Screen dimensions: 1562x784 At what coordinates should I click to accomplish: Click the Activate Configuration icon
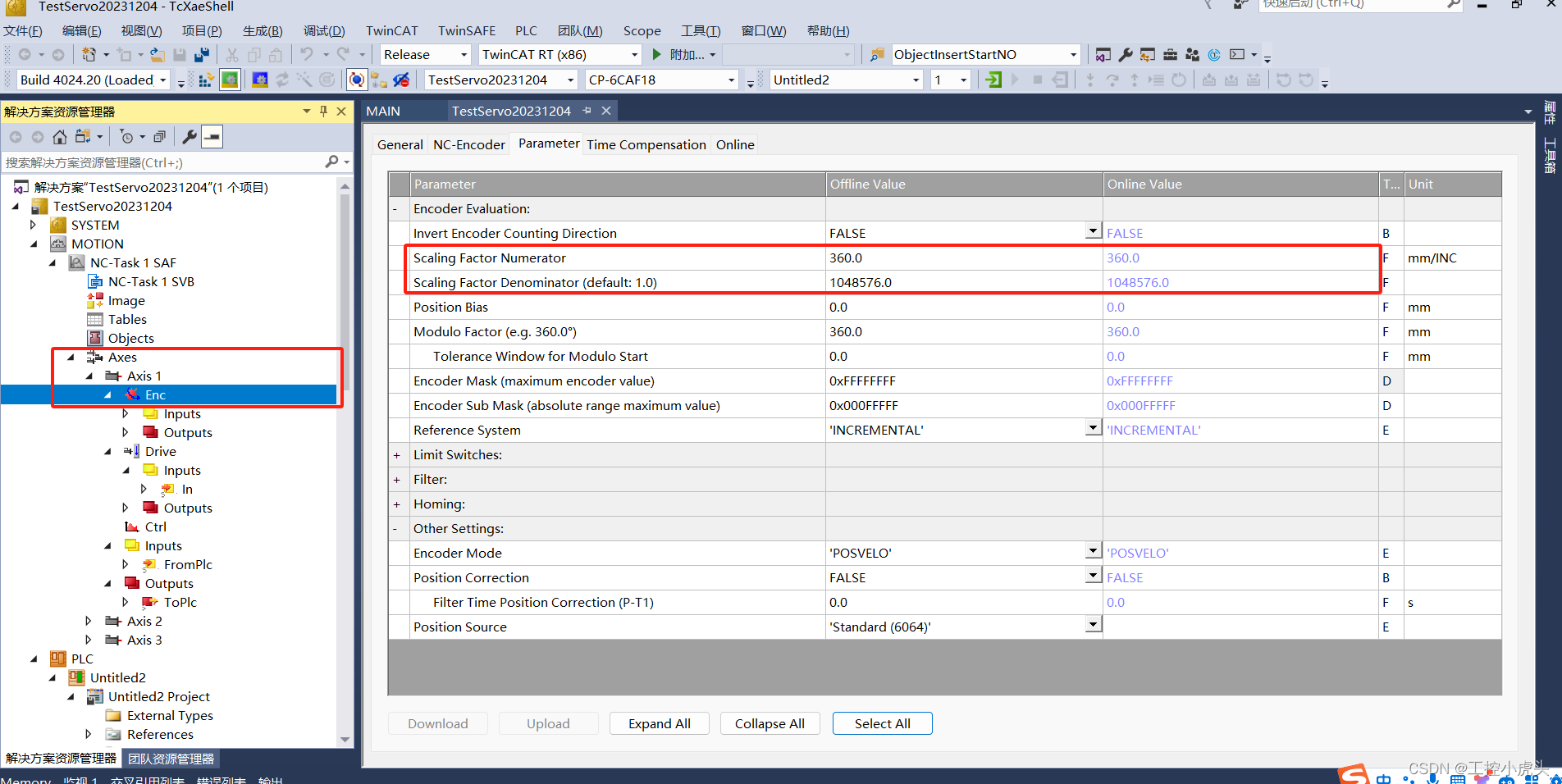206,80
